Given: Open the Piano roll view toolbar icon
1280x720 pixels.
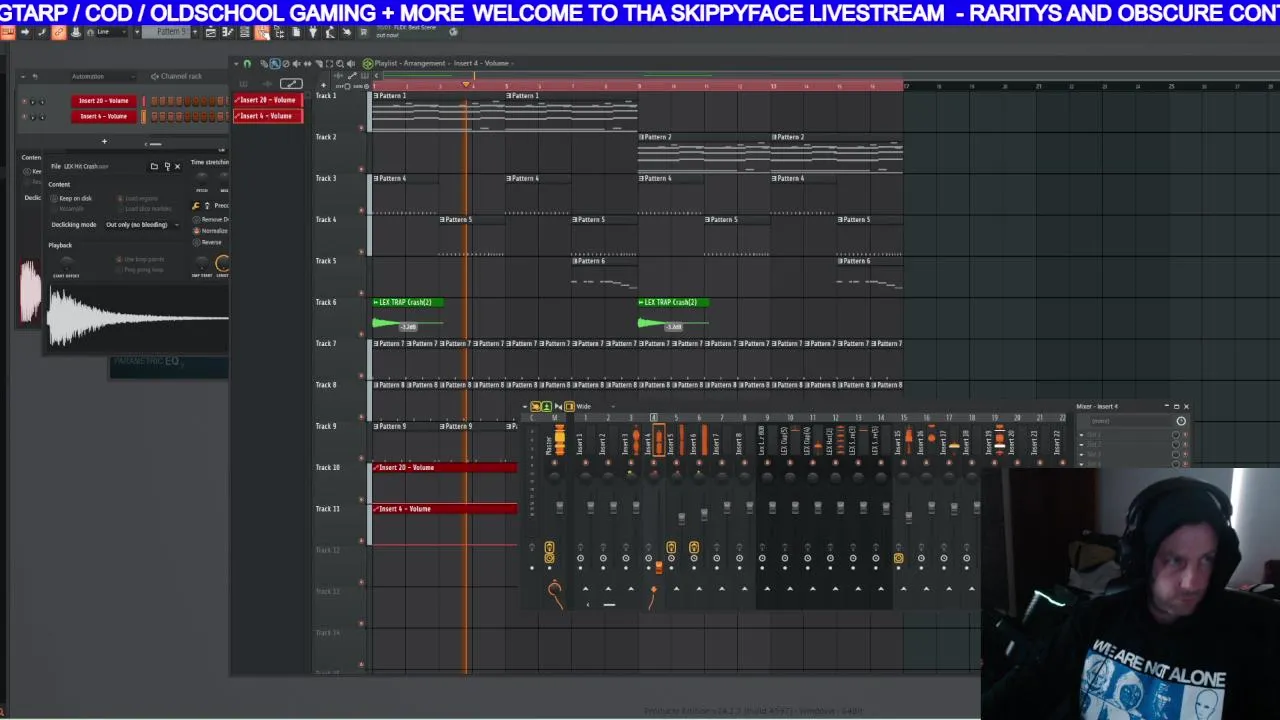Looking at the screenshot, I should coord(228,32).
